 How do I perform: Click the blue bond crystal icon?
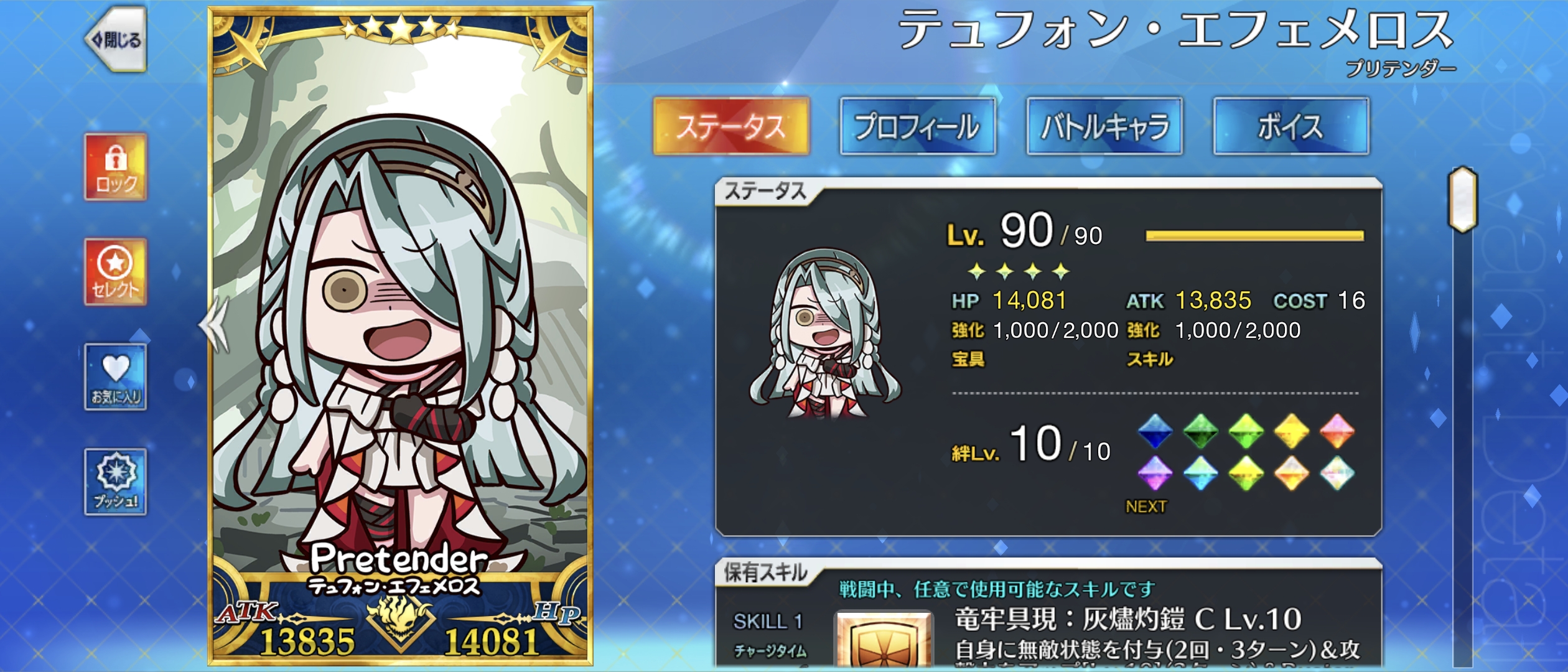[1155, 431]
